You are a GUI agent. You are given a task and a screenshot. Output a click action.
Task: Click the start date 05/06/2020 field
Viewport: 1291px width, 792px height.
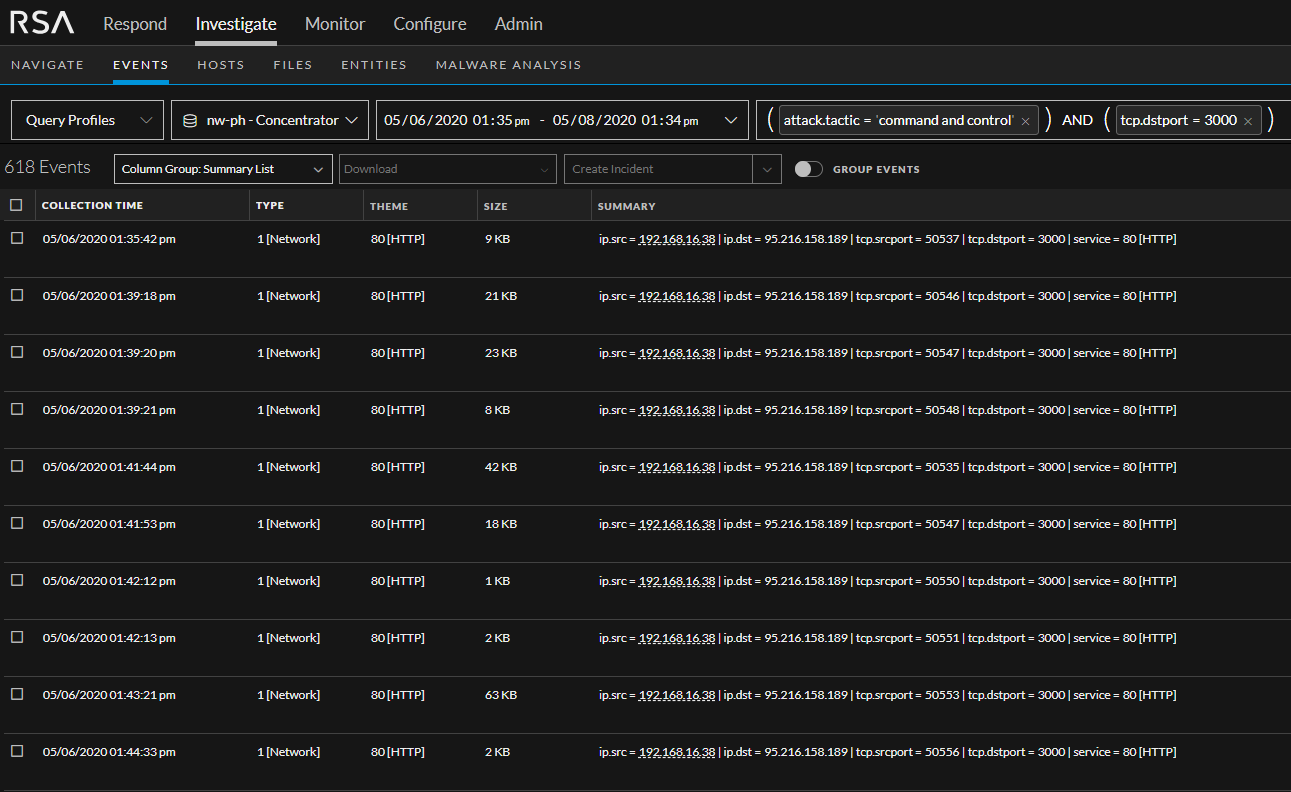[x=426, y=120]
